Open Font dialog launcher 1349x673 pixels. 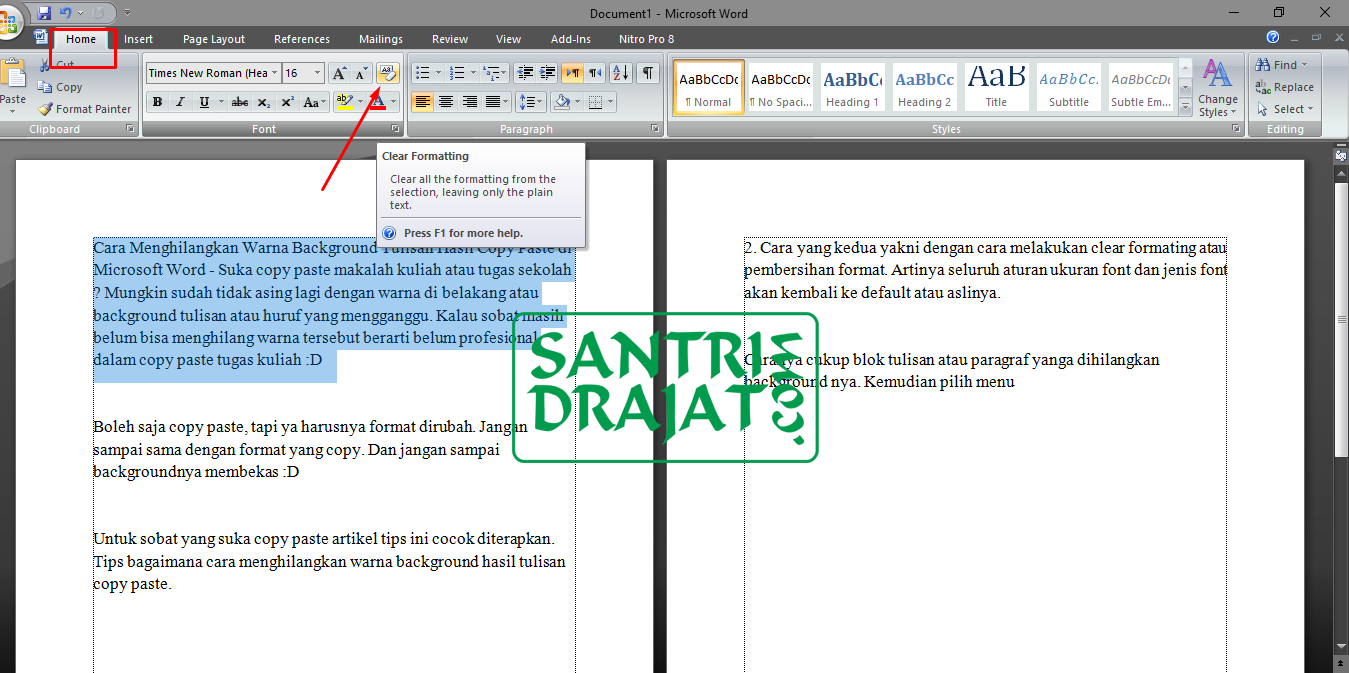pyautogui.click(x=396, y=129)
